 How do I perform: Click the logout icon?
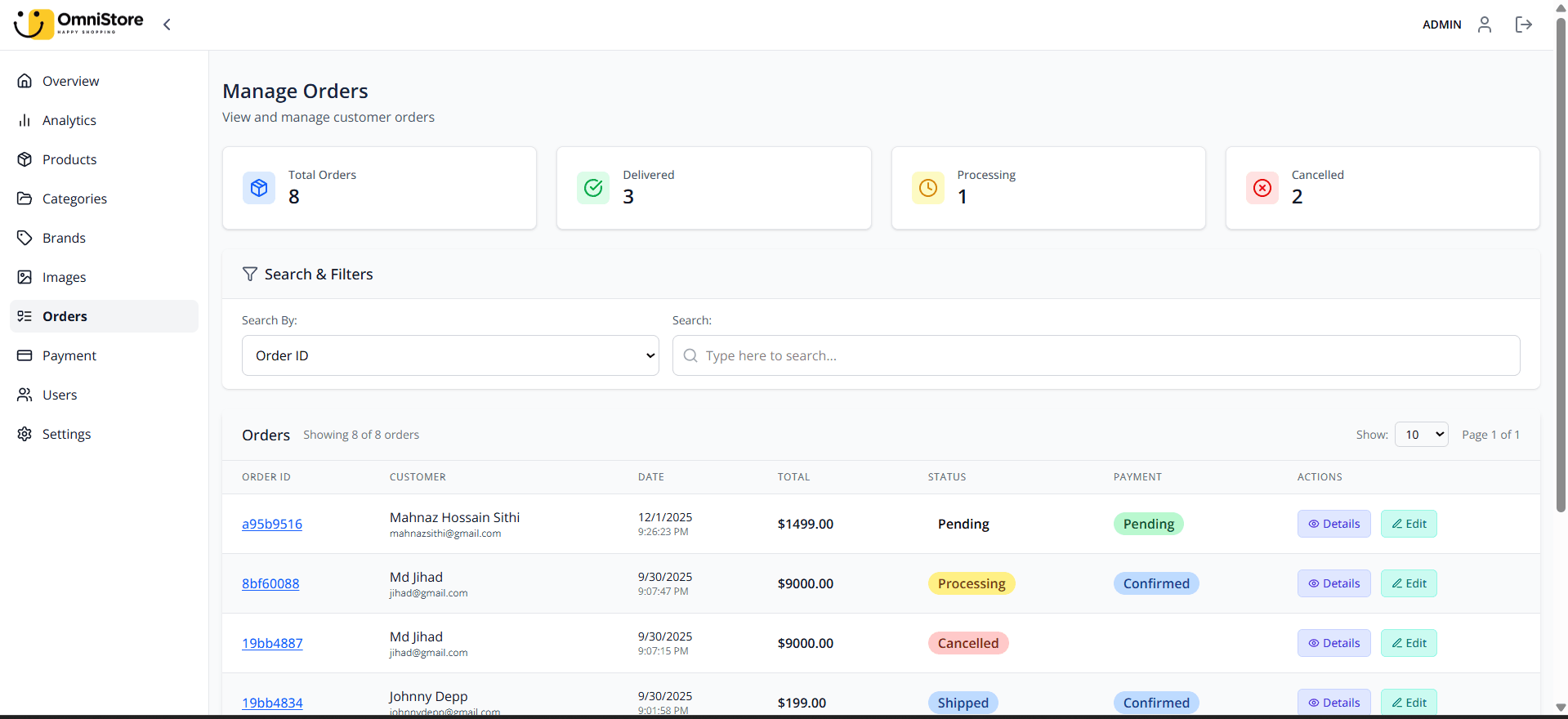click(x=1524, y=25)
